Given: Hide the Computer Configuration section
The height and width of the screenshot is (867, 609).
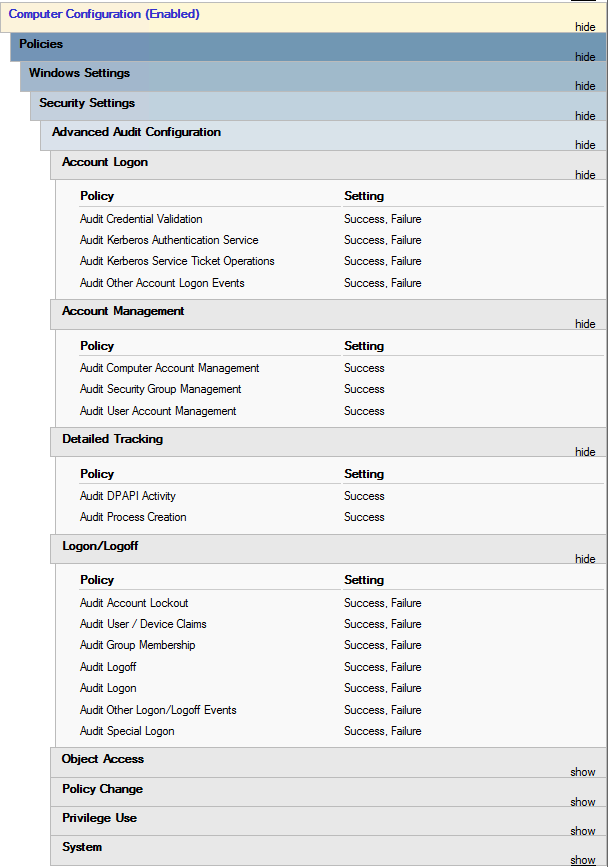Looking at the screenshot, I should [x=585, y=27].
